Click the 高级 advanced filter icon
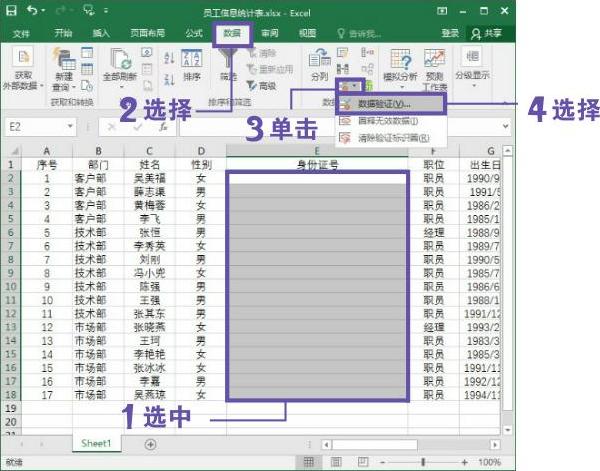 251,85
